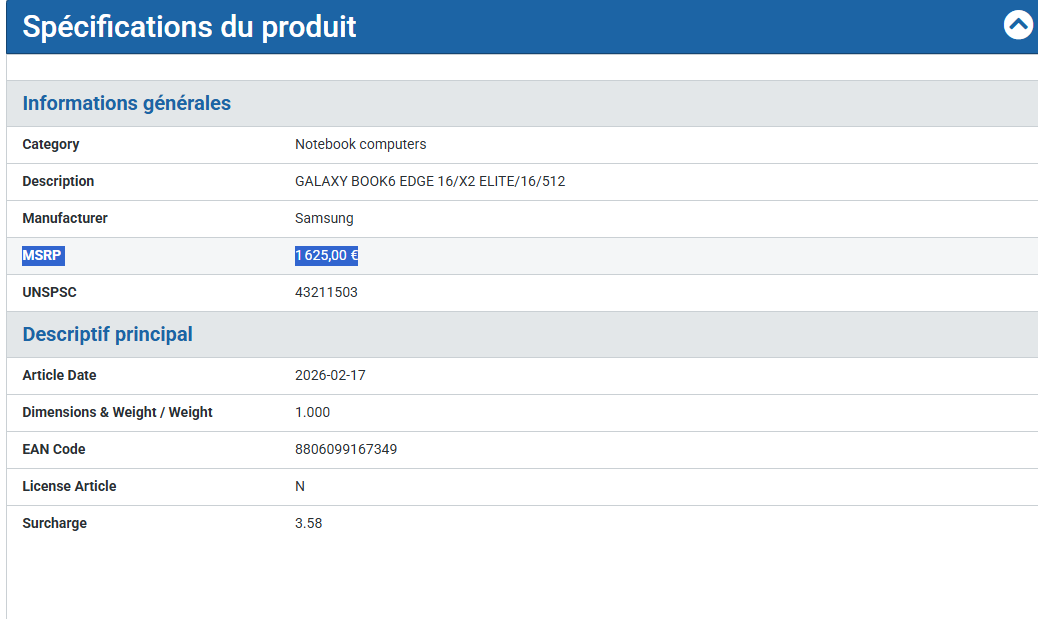
Task: Click the Surcharge label
Action: pyautogui.click(x=55, y=524)
